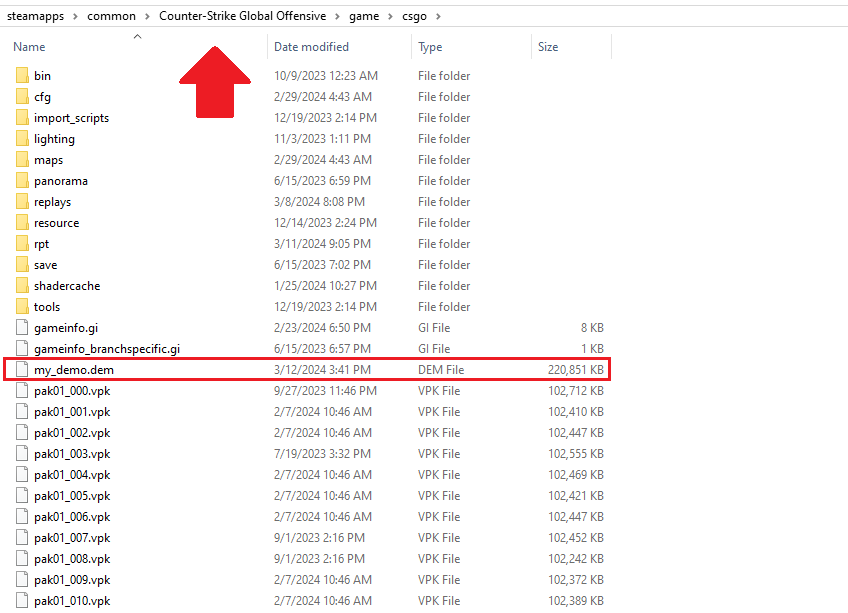Viewport: 848px width, 613px height.
Task: Open the replays folder icon
Action: tap(21, 201)
